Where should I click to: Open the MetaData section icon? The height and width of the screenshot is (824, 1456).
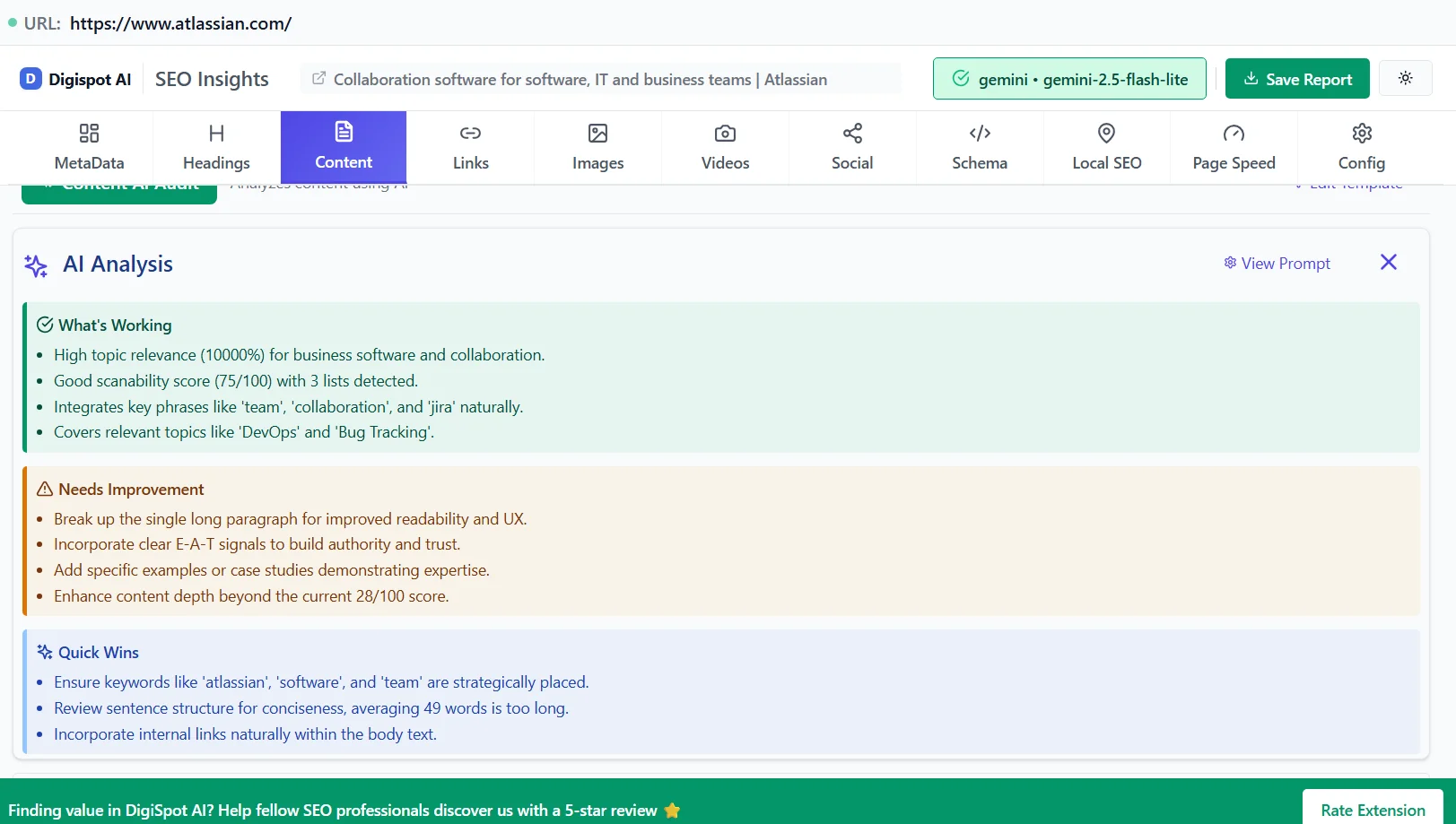88,133
